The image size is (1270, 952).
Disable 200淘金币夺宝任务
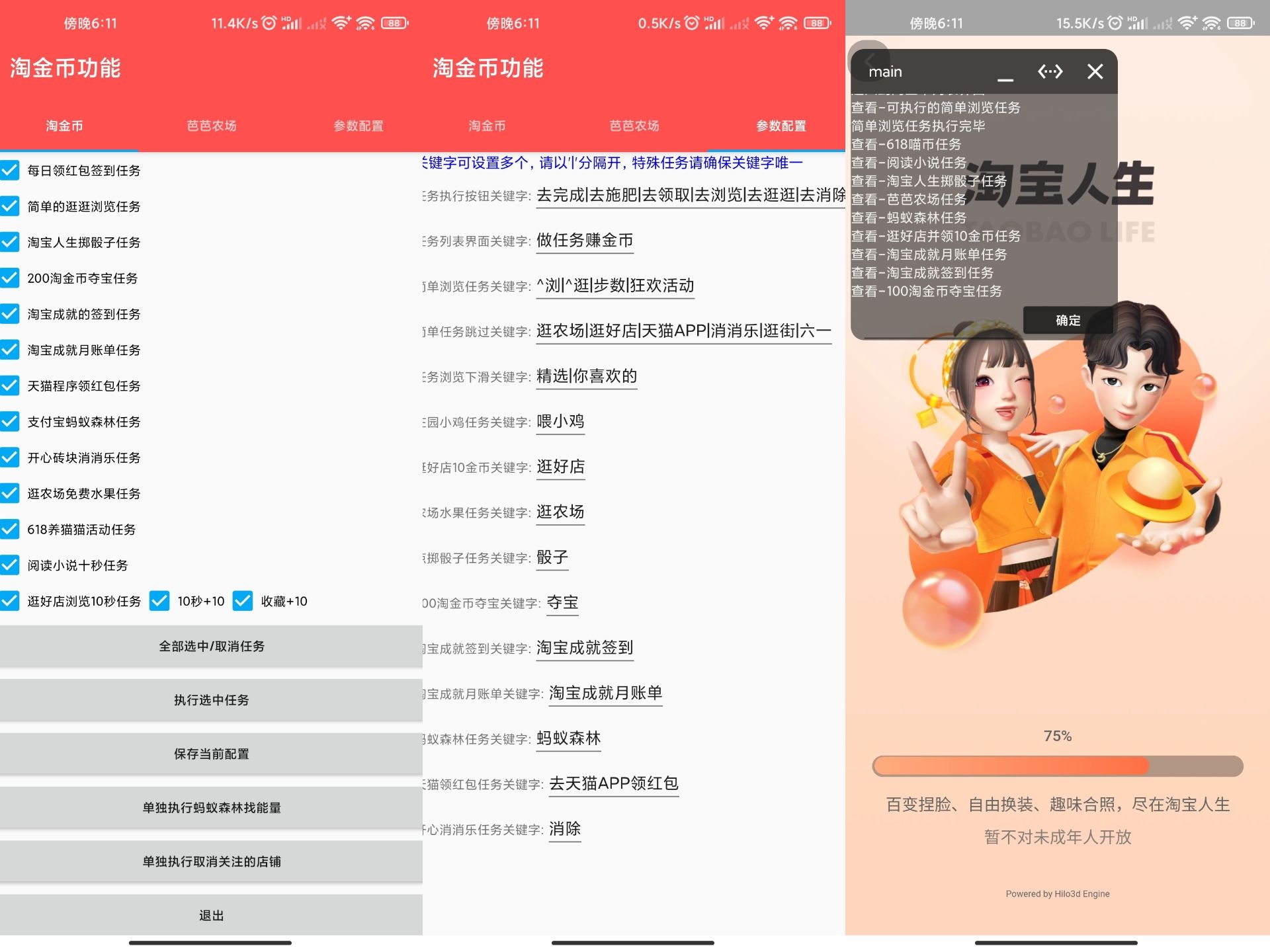point(10,278)
